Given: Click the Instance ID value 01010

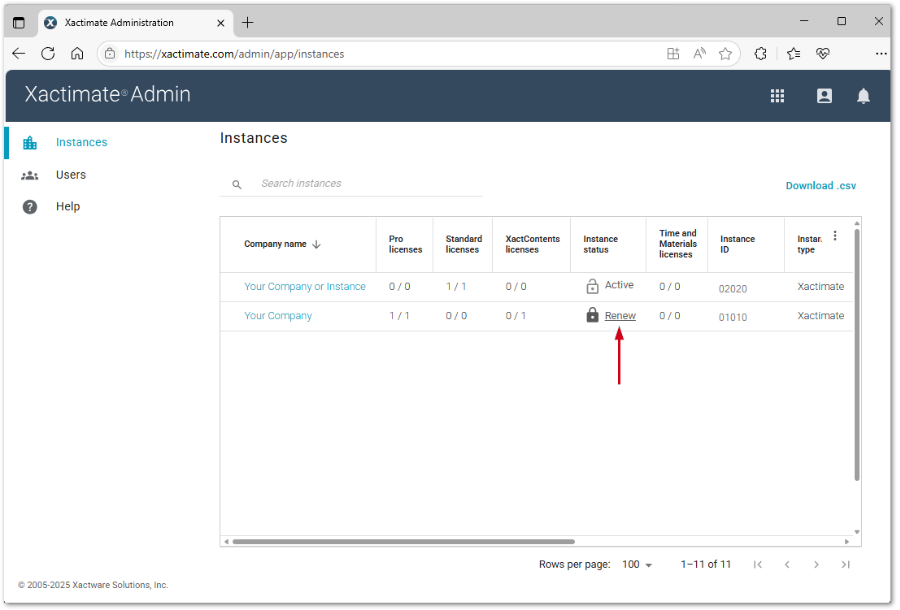Looking at the screenshot, I should tap(732, 317).
